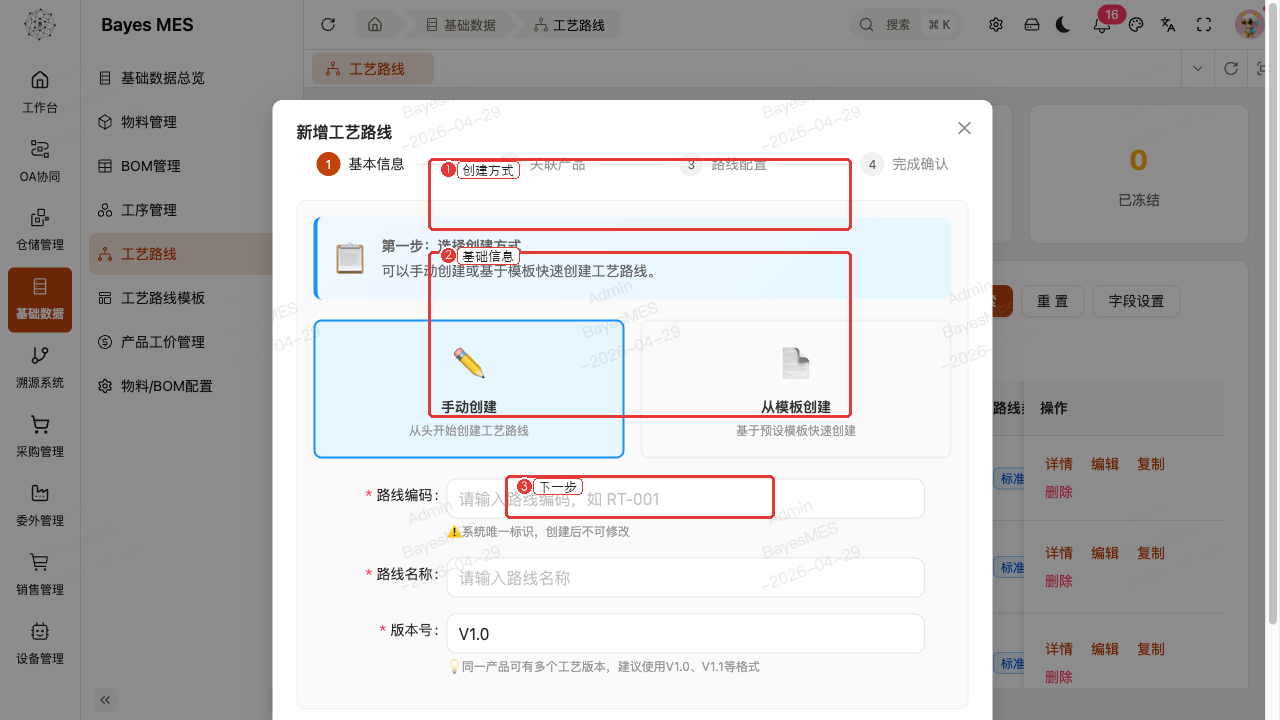This screenshot has width=1280, height=720.
Task: Collapse the secondary sidebar with double-chevron
Action: pos(105,699)
